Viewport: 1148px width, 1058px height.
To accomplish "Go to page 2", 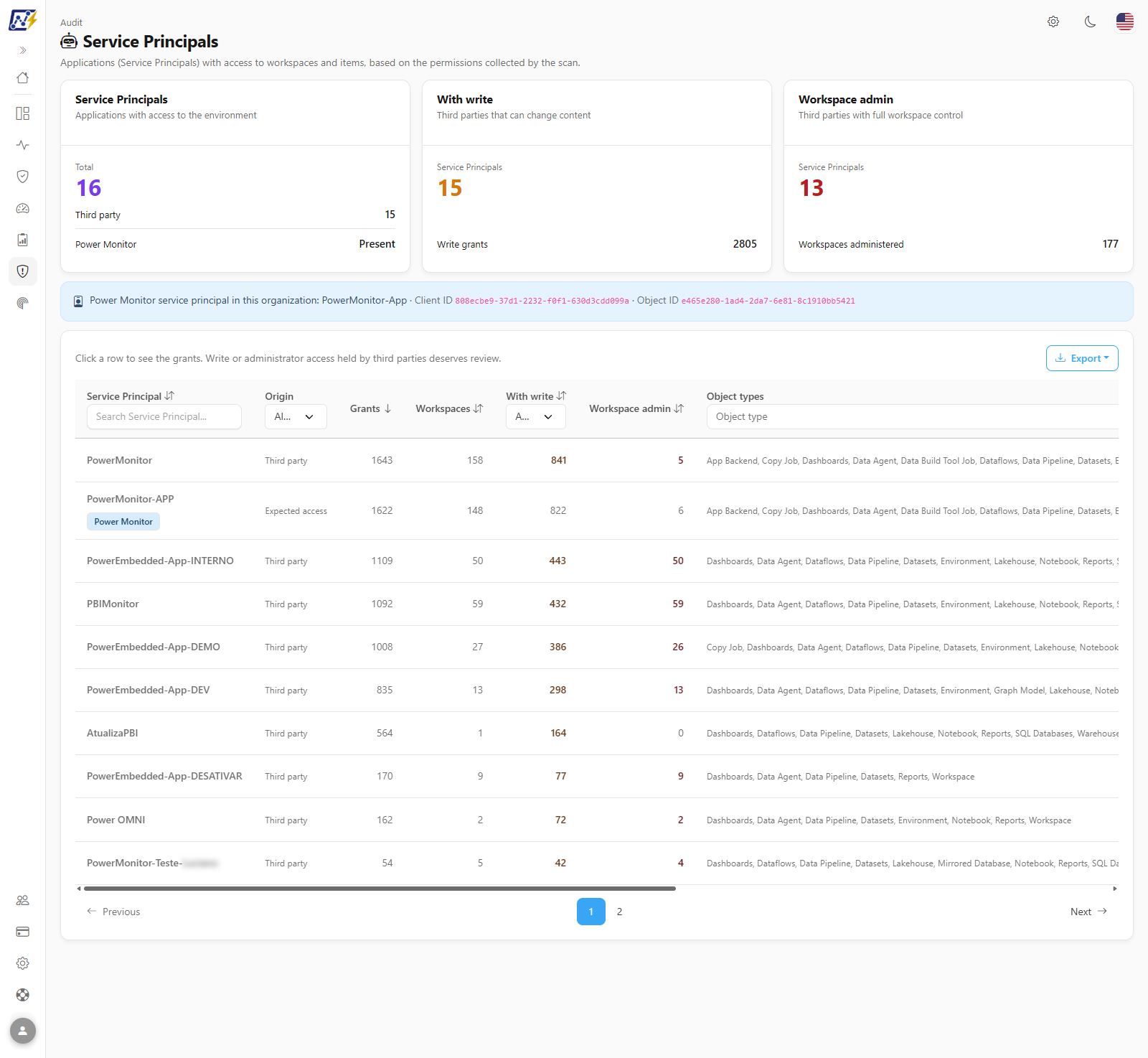I will (x=620, y=912).
